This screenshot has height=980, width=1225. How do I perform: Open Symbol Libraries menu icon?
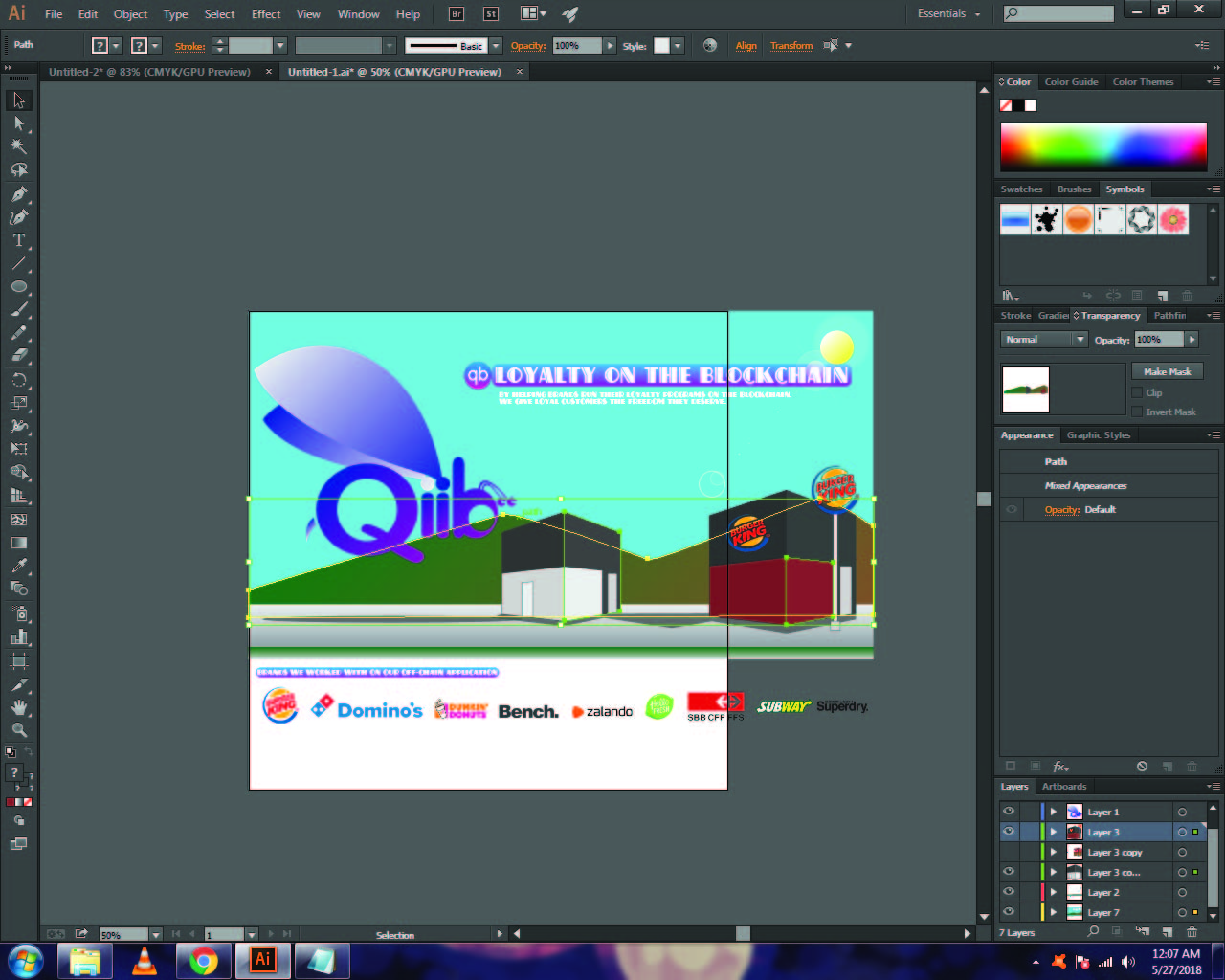pos(1011,296)
